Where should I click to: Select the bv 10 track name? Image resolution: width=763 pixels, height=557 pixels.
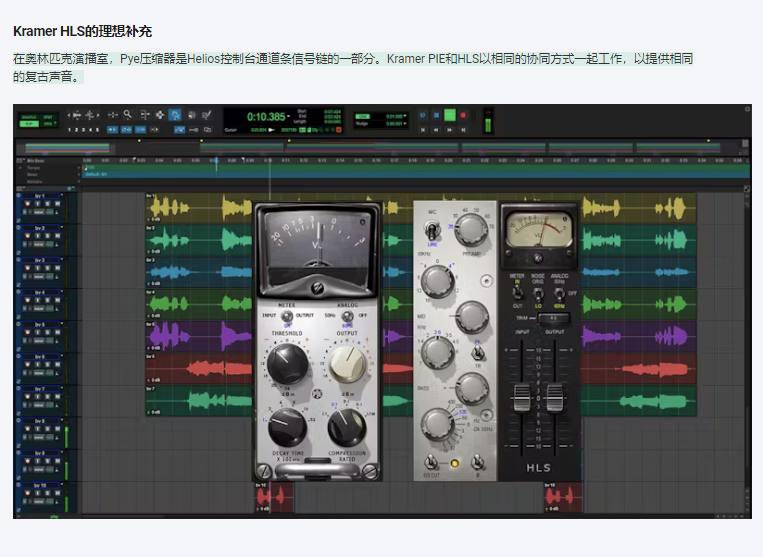click(x=40, y=485)
